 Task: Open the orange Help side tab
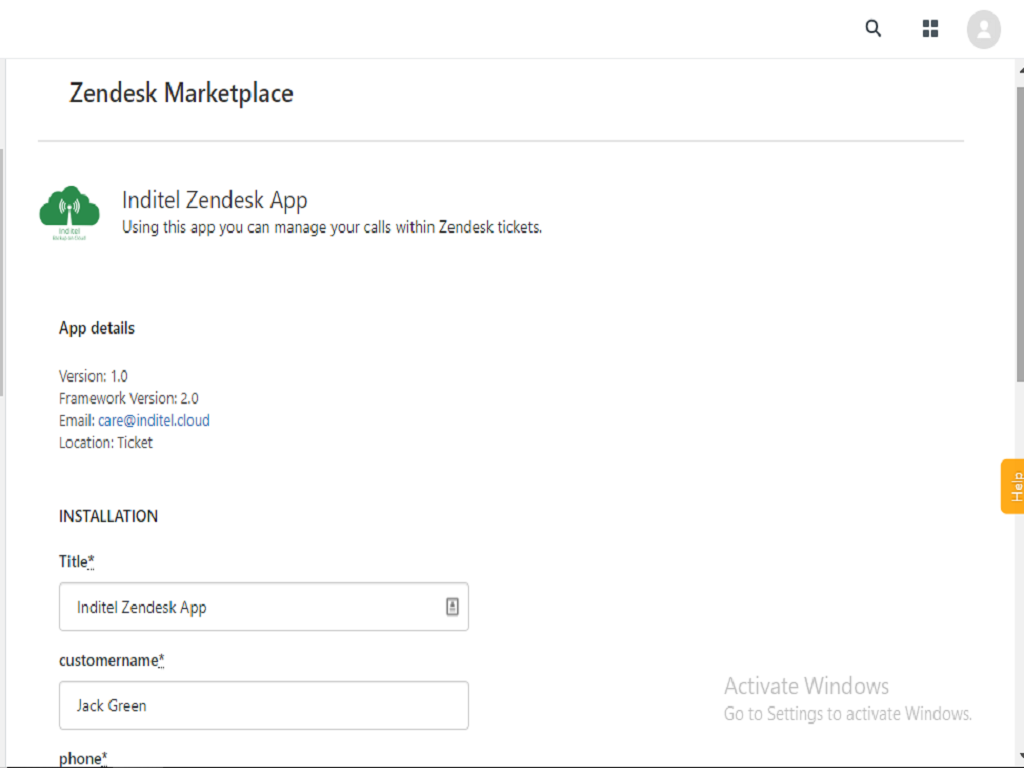click(1013, 486)
